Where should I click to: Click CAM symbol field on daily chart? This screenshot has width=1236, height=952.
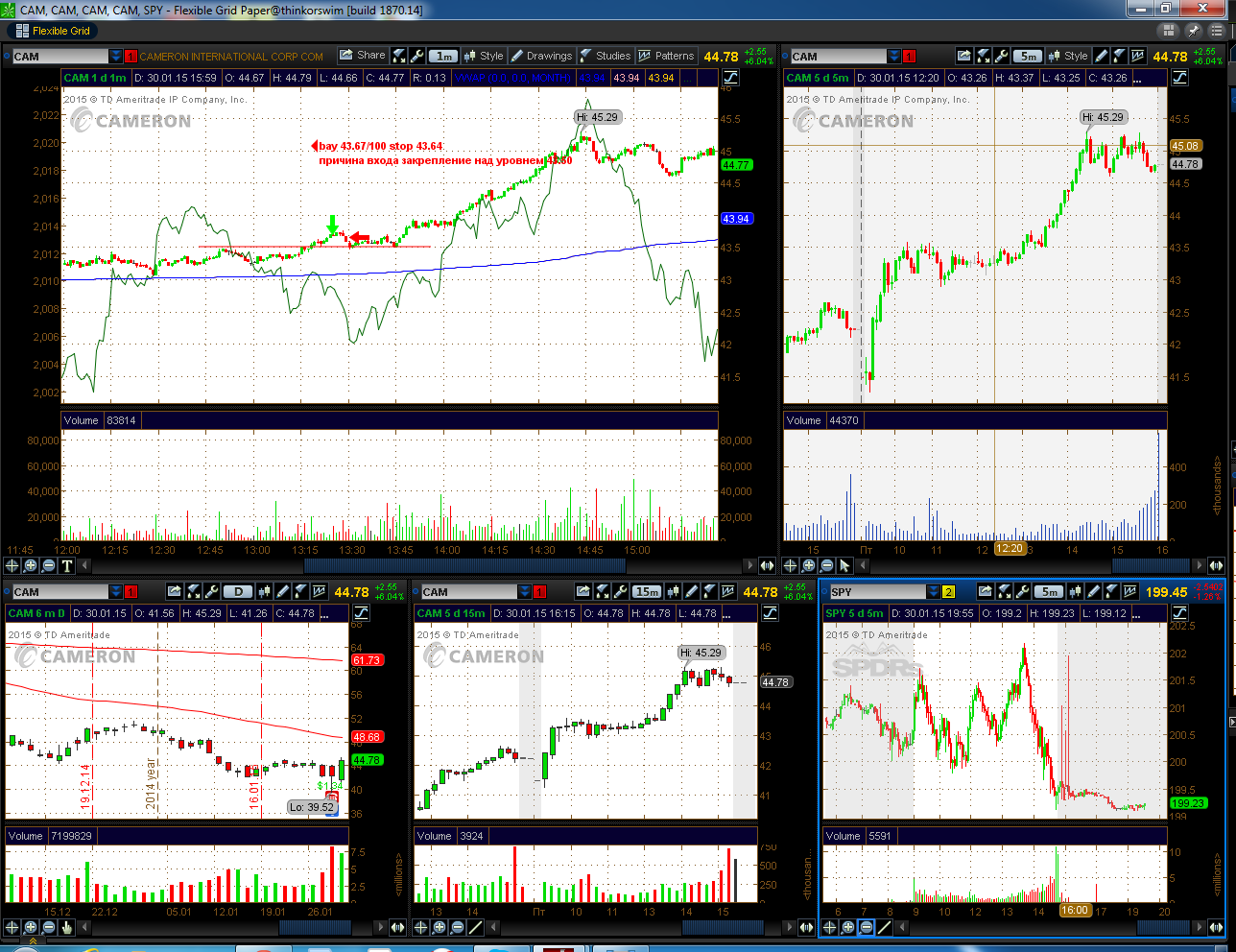click(58, 591)
